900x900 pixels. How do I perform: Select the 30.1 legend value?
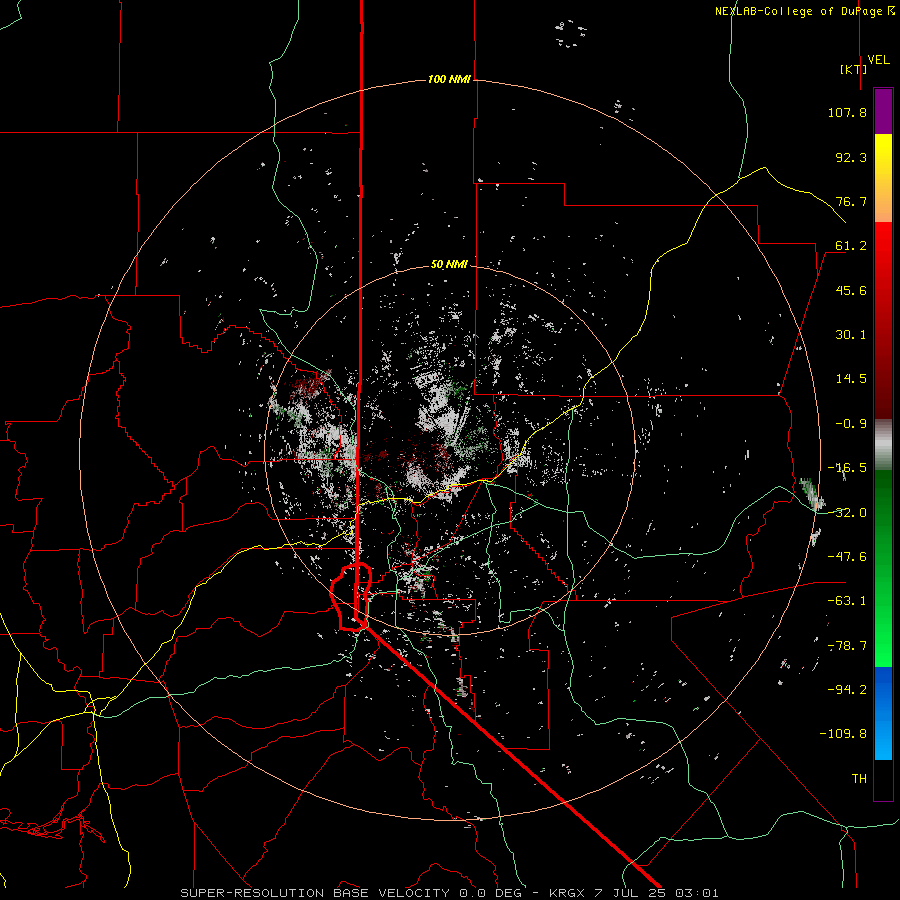point(851,335)
